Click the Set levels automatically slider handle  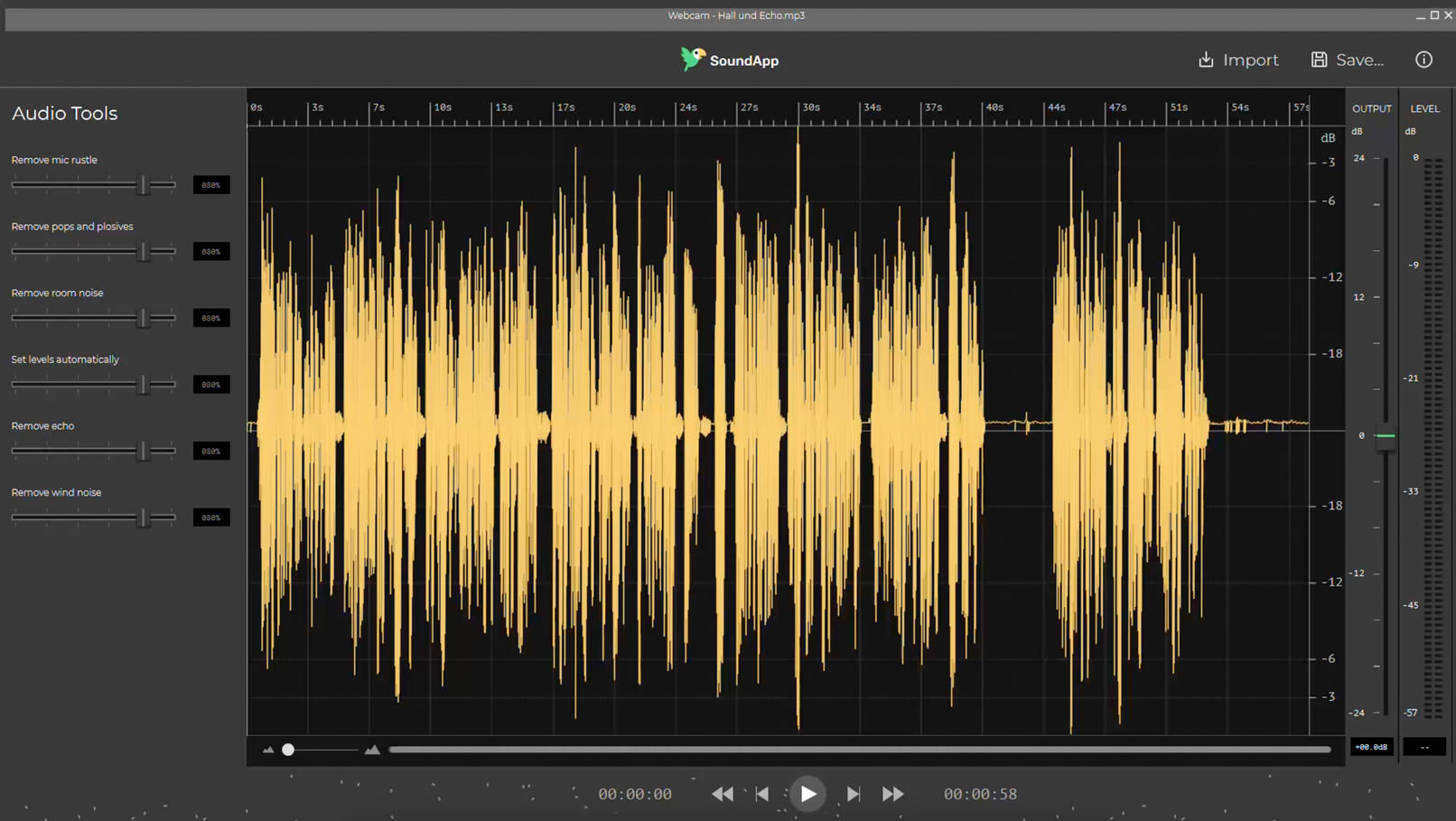143,385
